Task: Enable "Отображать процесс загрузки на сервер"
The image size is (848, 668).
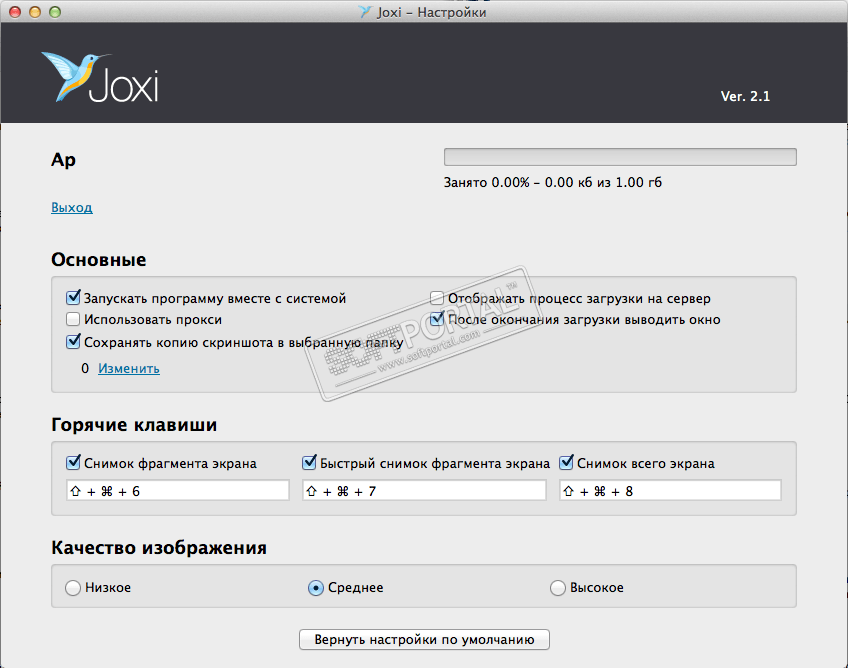Action: coord(436,298)
